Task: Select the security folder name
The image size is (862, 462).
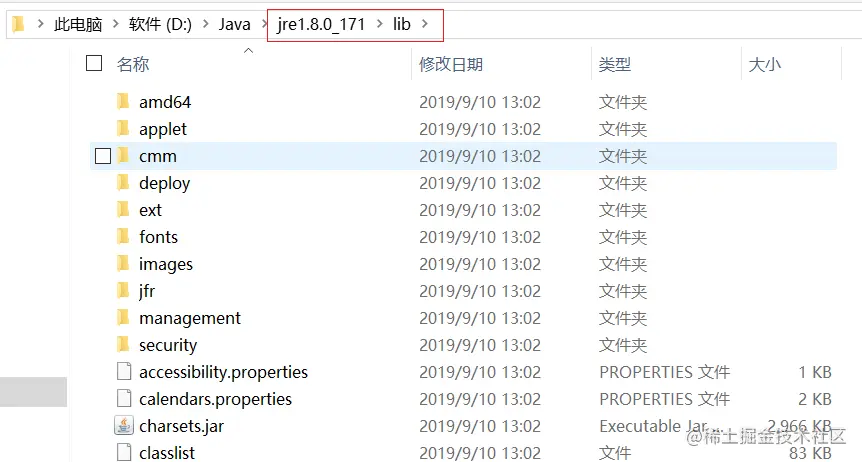Action: (x=168, y=345)
